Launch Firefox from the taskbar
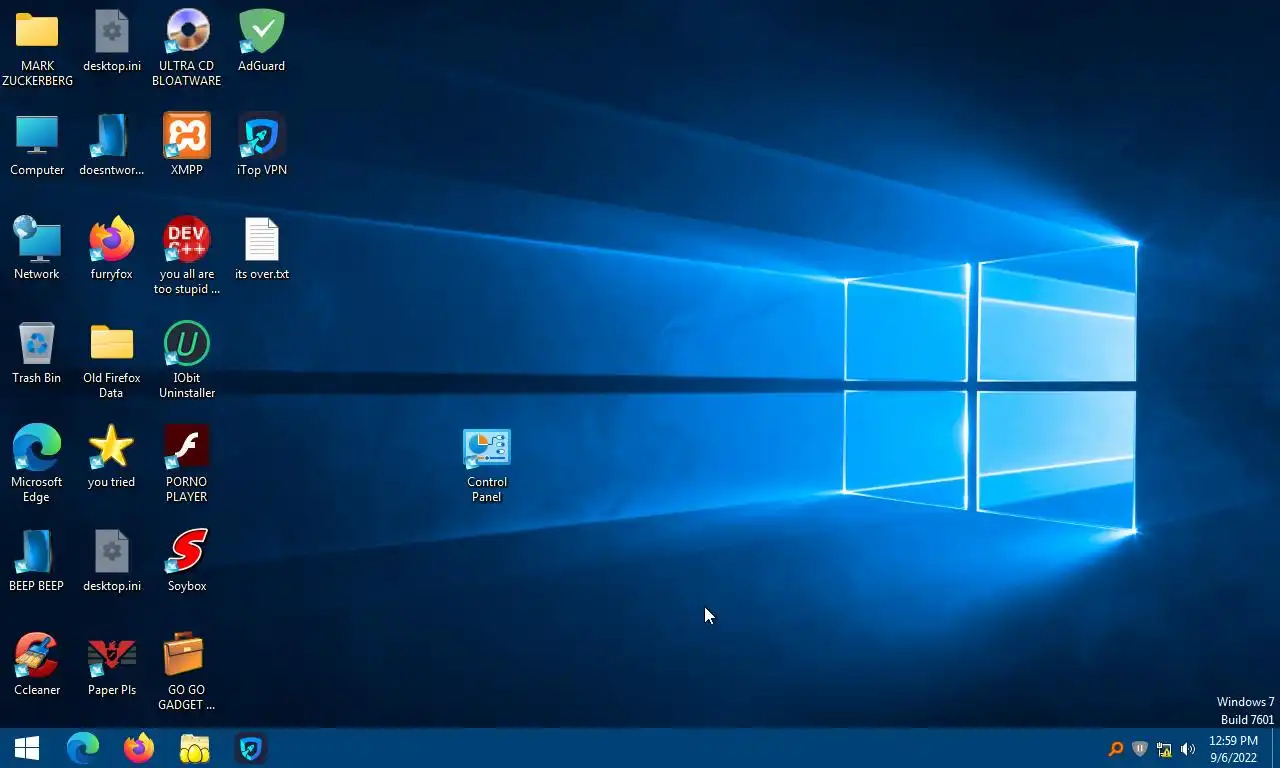 coord(139,748)
